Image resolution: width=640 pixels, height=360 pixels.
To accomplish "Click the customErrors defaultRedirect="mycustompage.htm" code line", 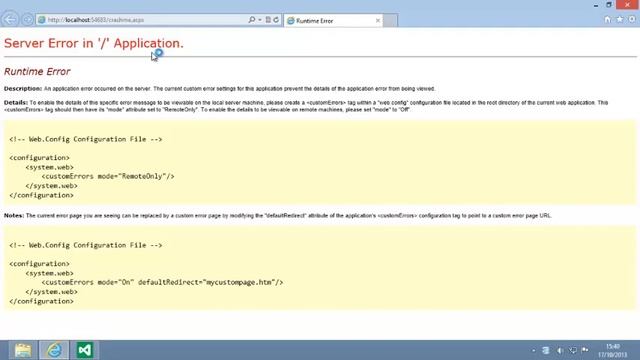I will point(162,282).
